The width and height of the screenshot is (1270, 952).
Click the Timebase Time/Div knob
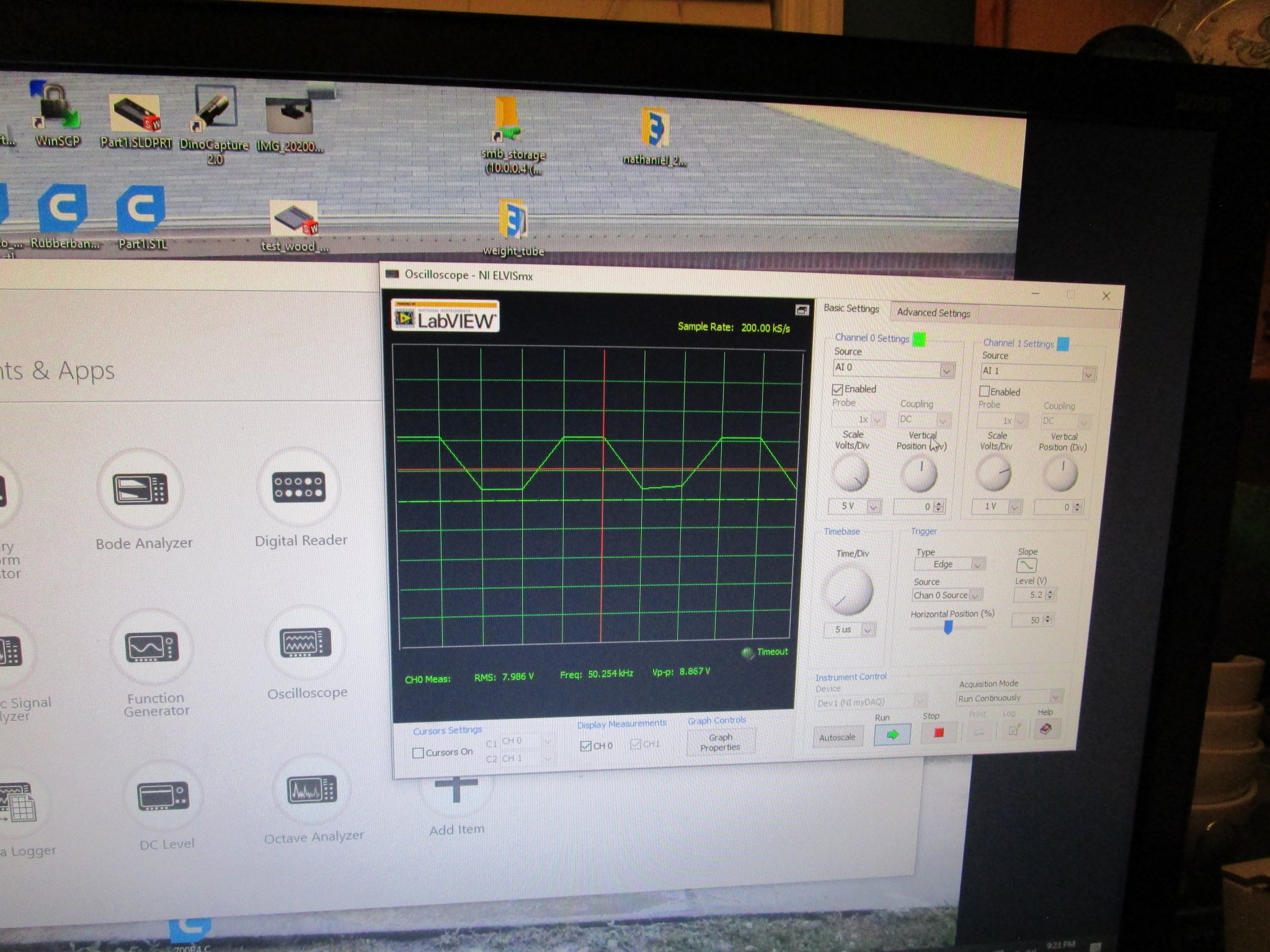point(848,591)
